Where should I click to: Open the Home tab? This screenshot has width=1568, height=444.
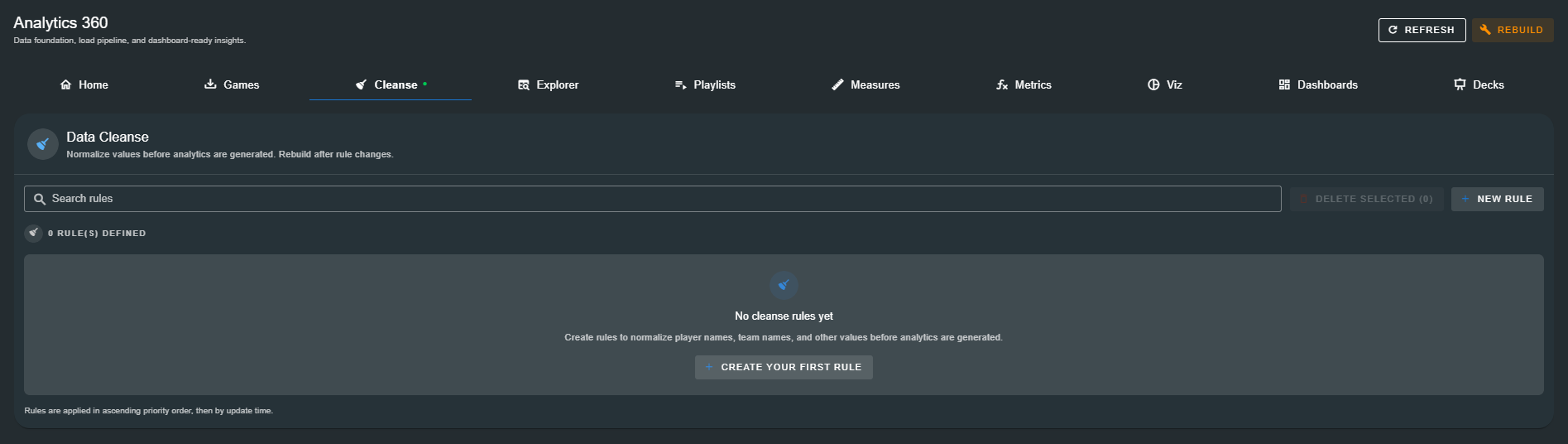pyautogui.click(x=84, y=84)
